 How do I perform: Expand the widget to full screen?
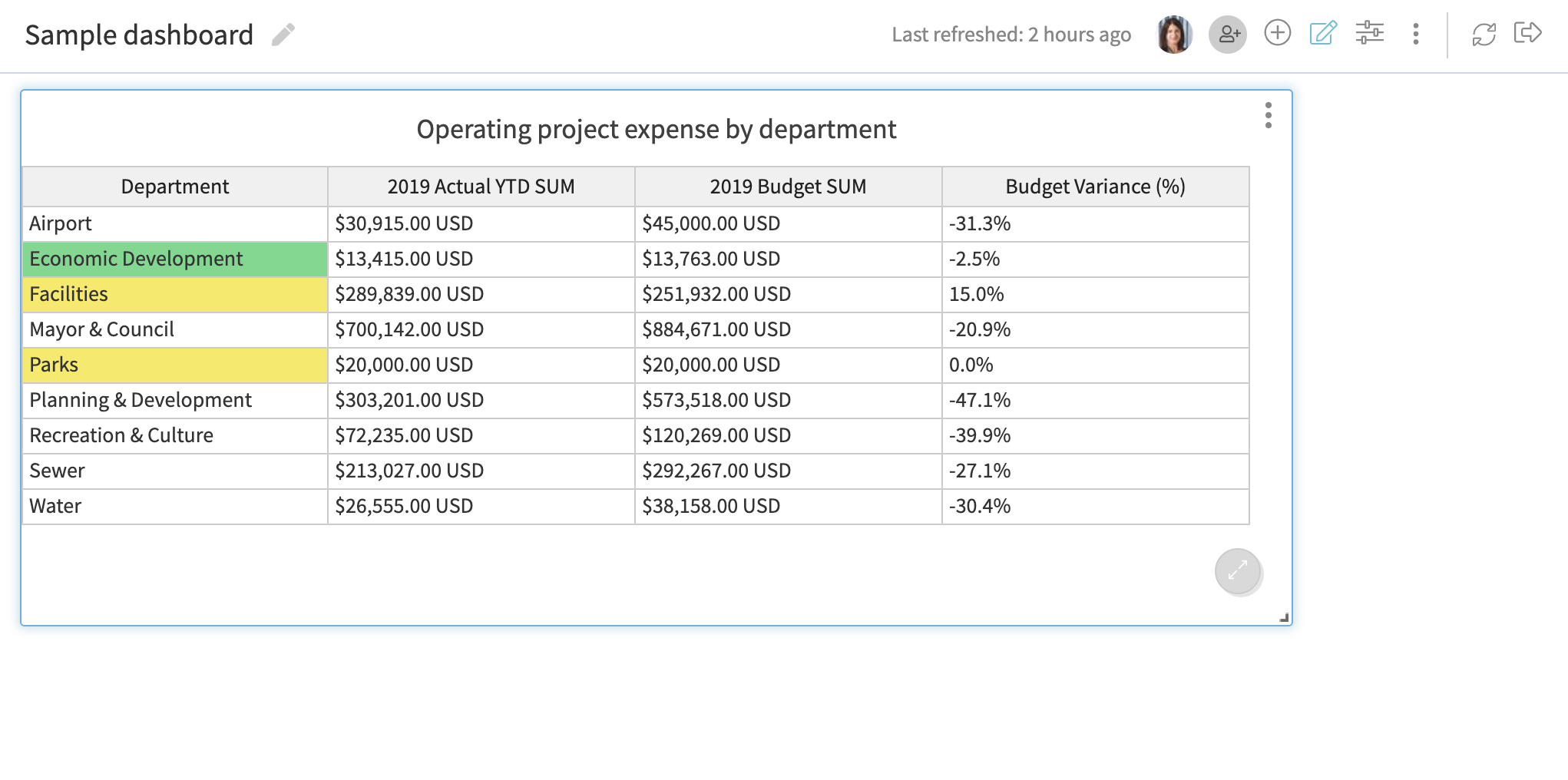pyautogui.click(x=1238, y=571)
